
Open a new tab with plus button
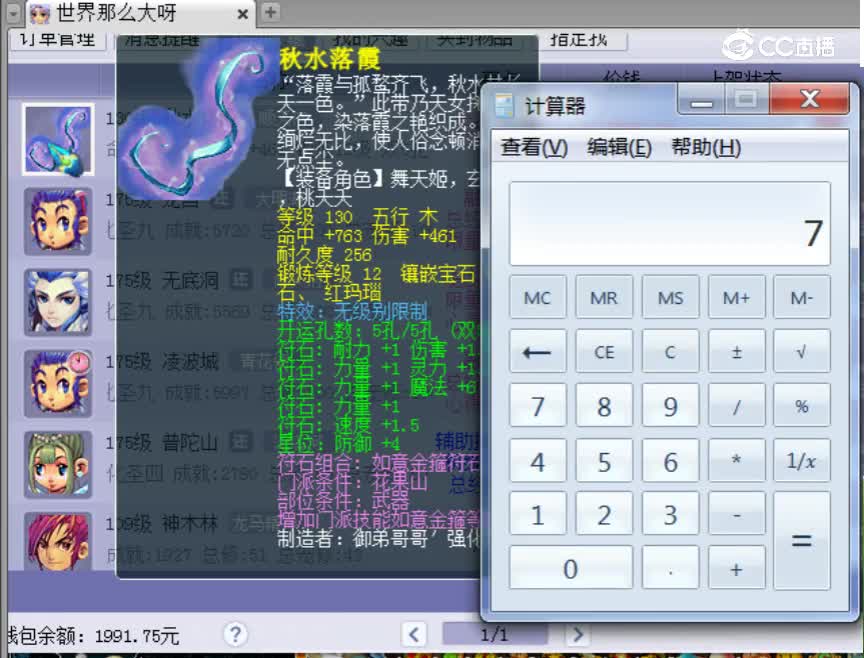pyautogui.click(x=271, y=12)
